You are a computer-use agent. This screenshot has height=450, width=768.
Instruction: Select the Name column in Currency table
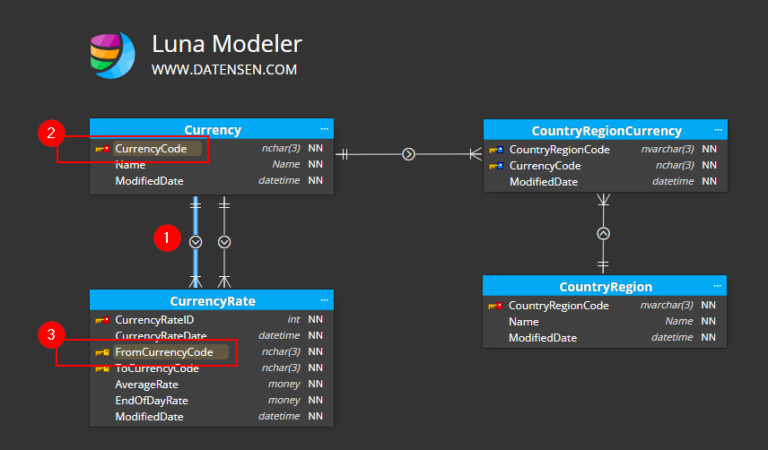tap(212, 165)
